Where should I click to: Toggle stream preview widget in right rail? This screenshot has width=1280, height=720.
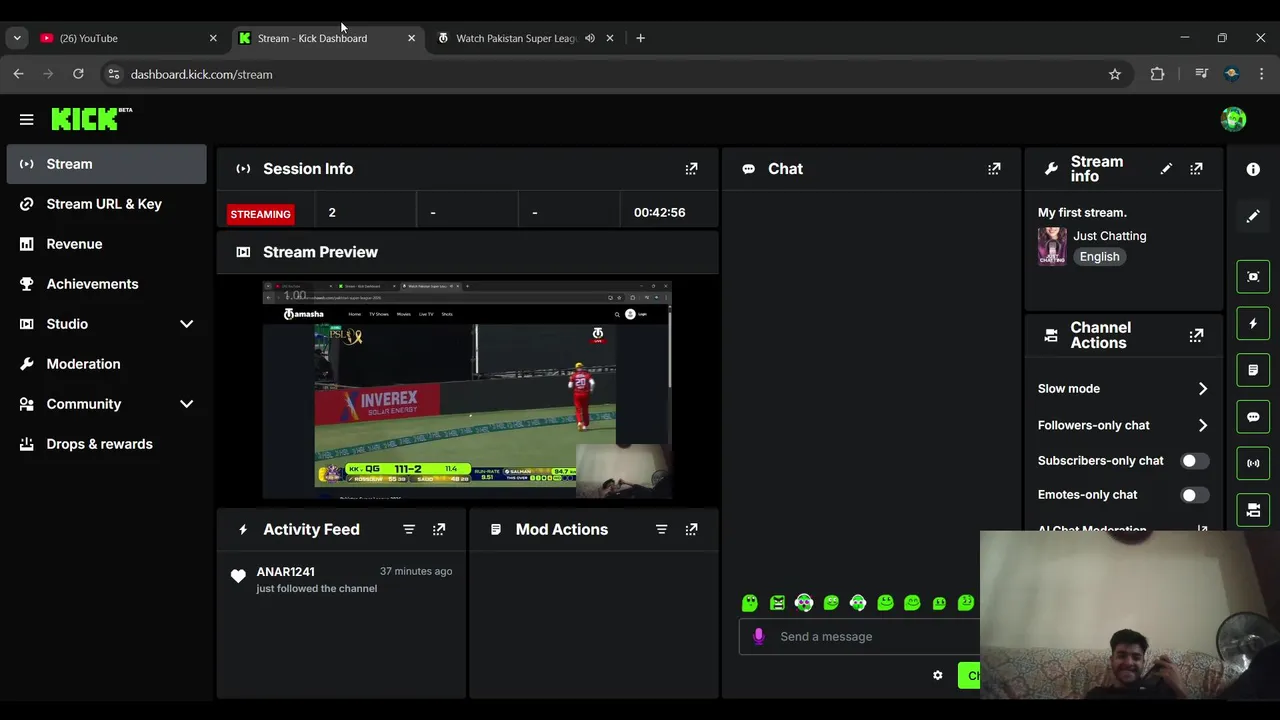point(1253,276)
